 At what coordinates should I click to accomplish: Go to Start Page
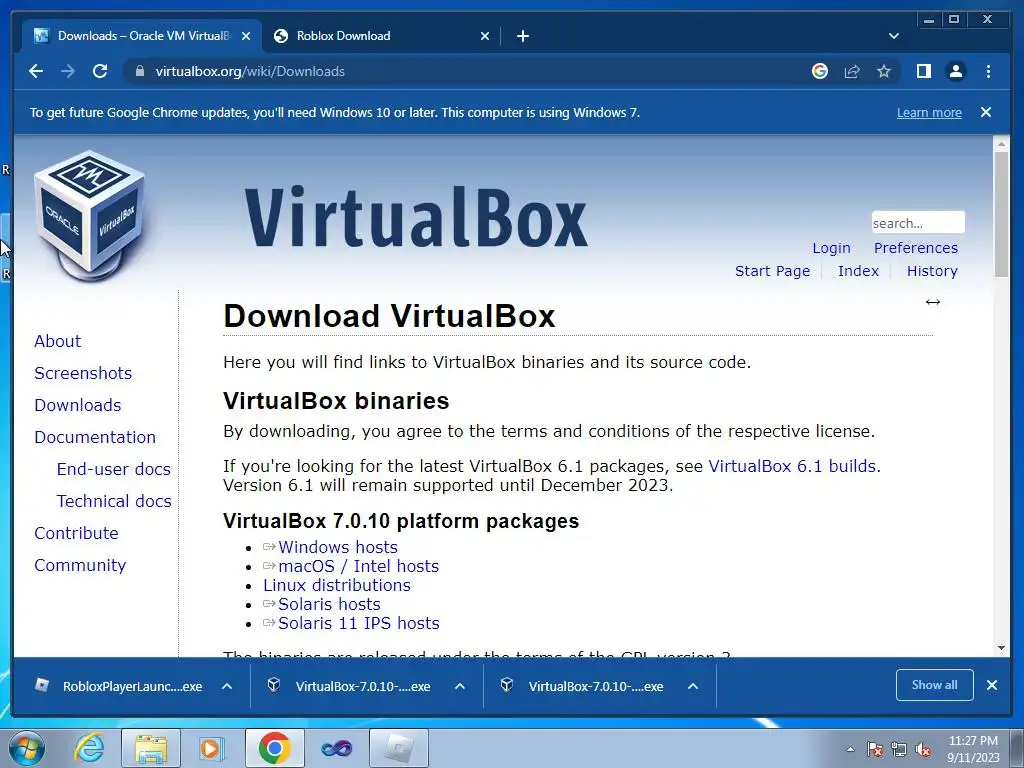pos(772,271)
